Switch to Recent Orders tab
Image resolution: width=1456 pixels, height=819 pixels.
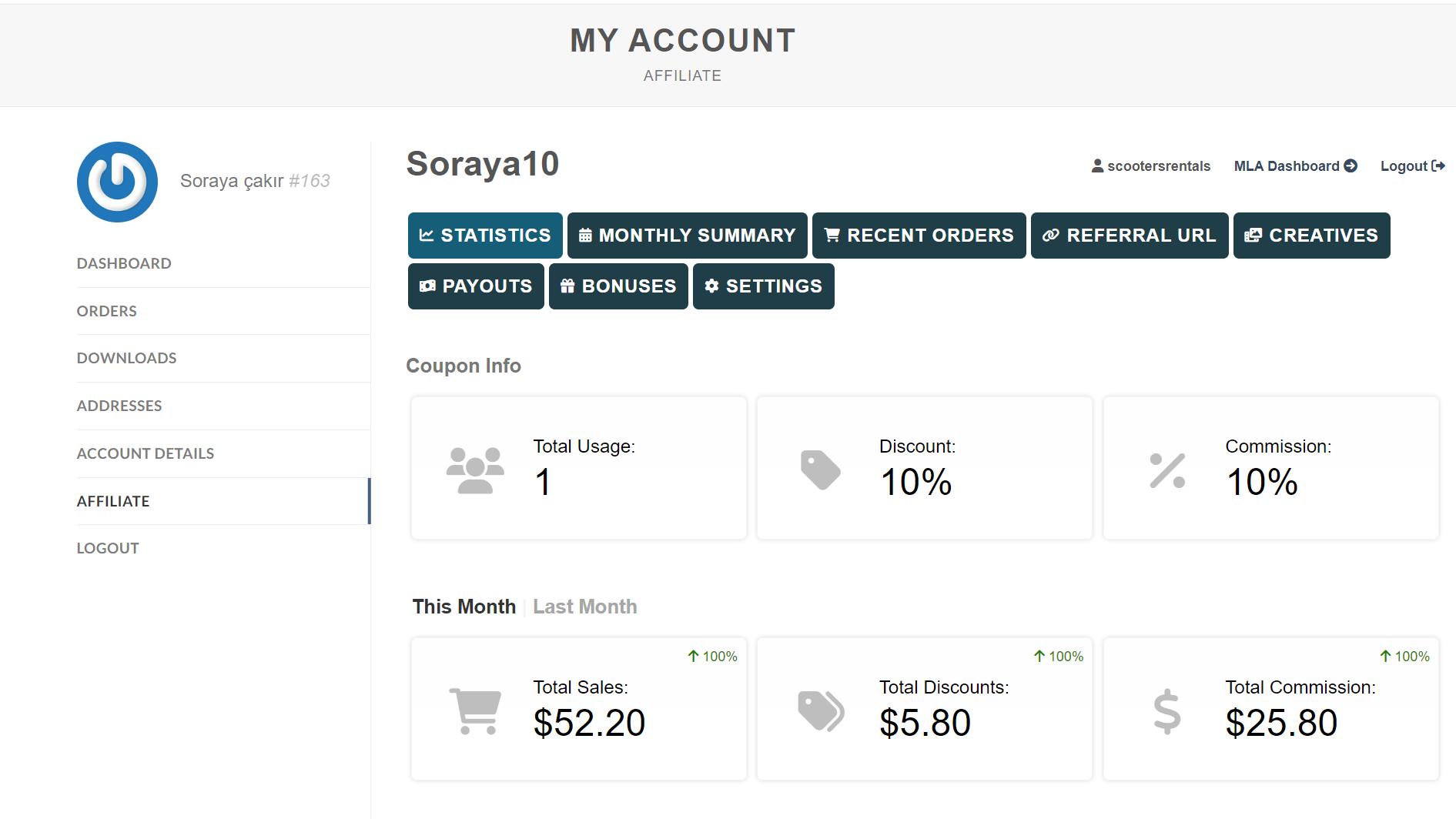(919, 236)
